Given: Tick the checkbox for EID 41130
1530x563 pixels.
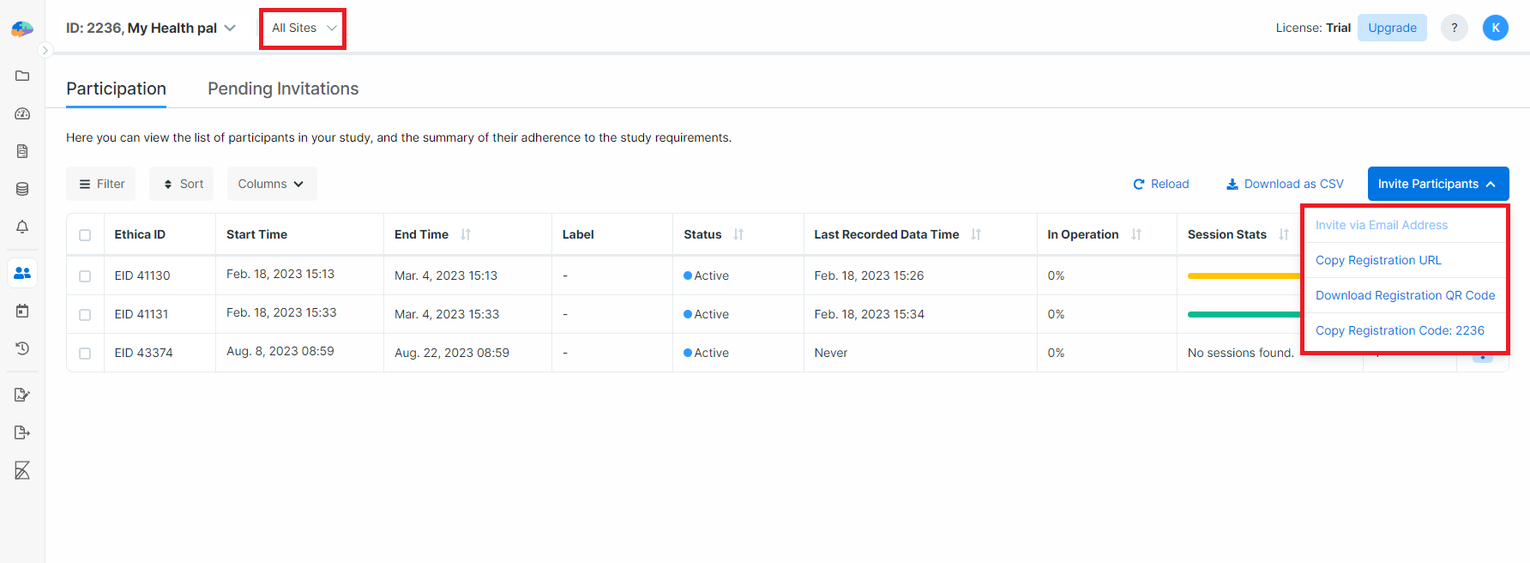Looking at the screenshot, I should tap(85, 276).
